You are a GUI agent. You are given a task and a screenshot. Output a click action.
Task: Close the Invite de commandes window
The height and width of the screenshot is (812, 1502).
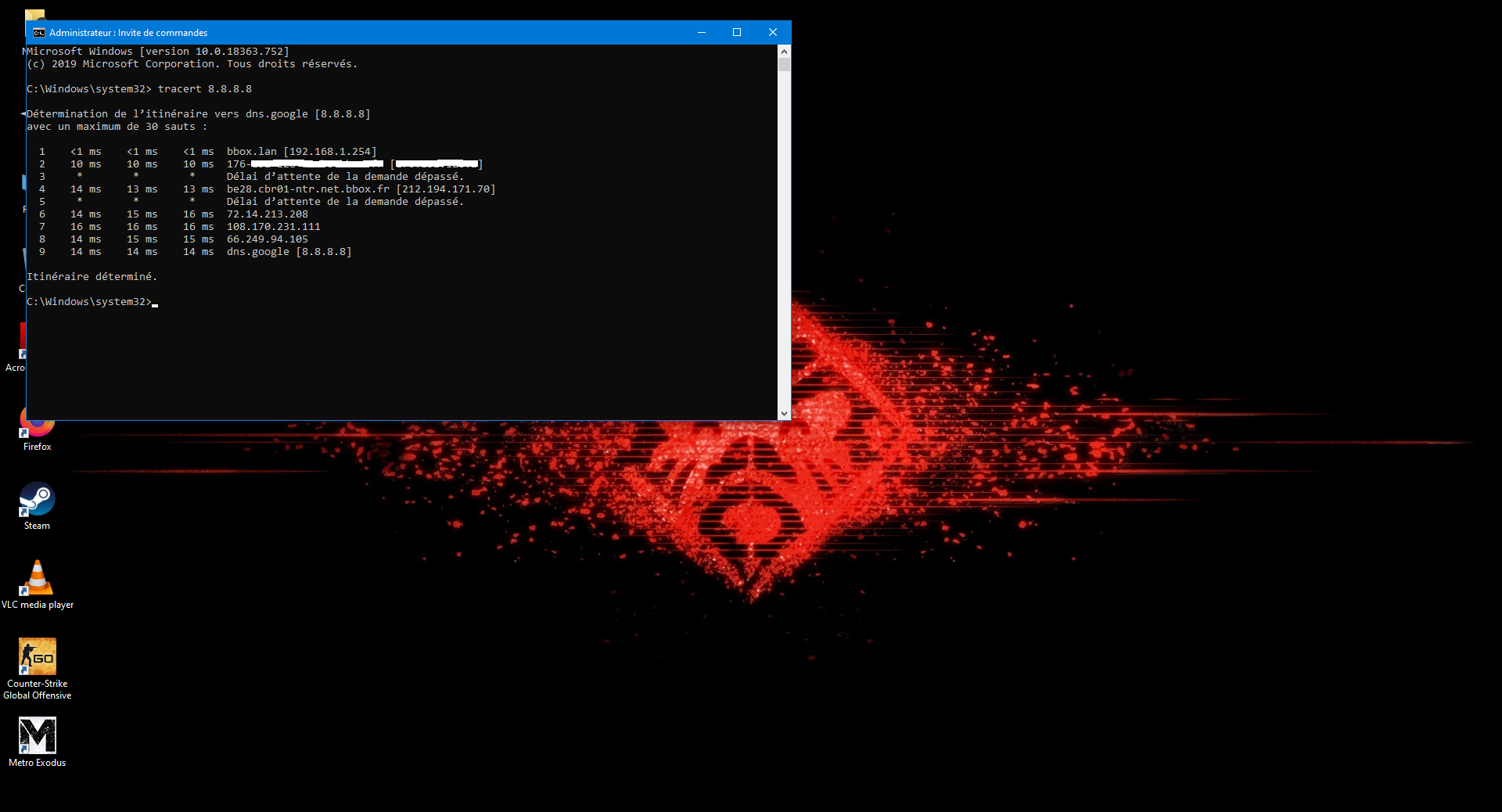coord(773,32)
